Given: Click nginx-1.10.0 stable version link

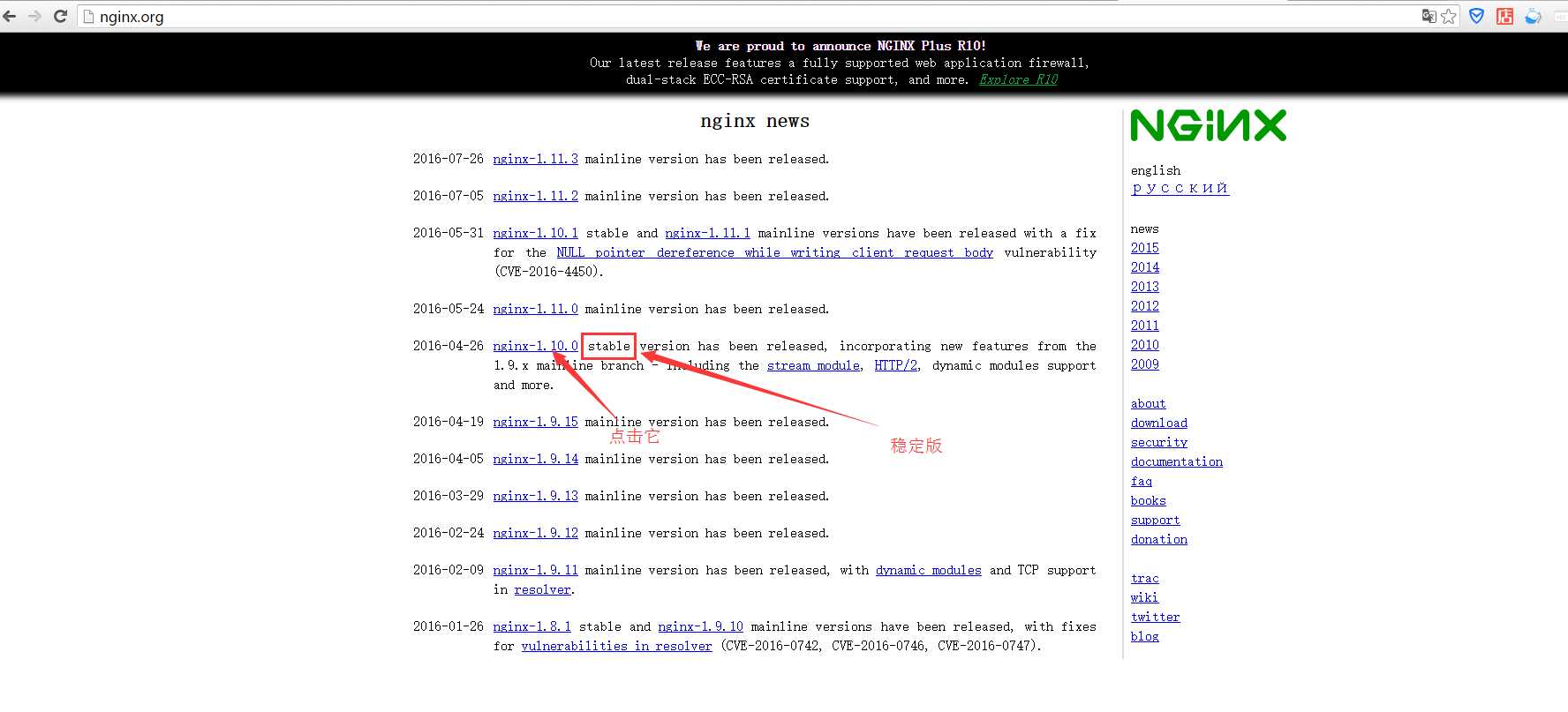Looking at the screenshot, I should tap(535, 346).
